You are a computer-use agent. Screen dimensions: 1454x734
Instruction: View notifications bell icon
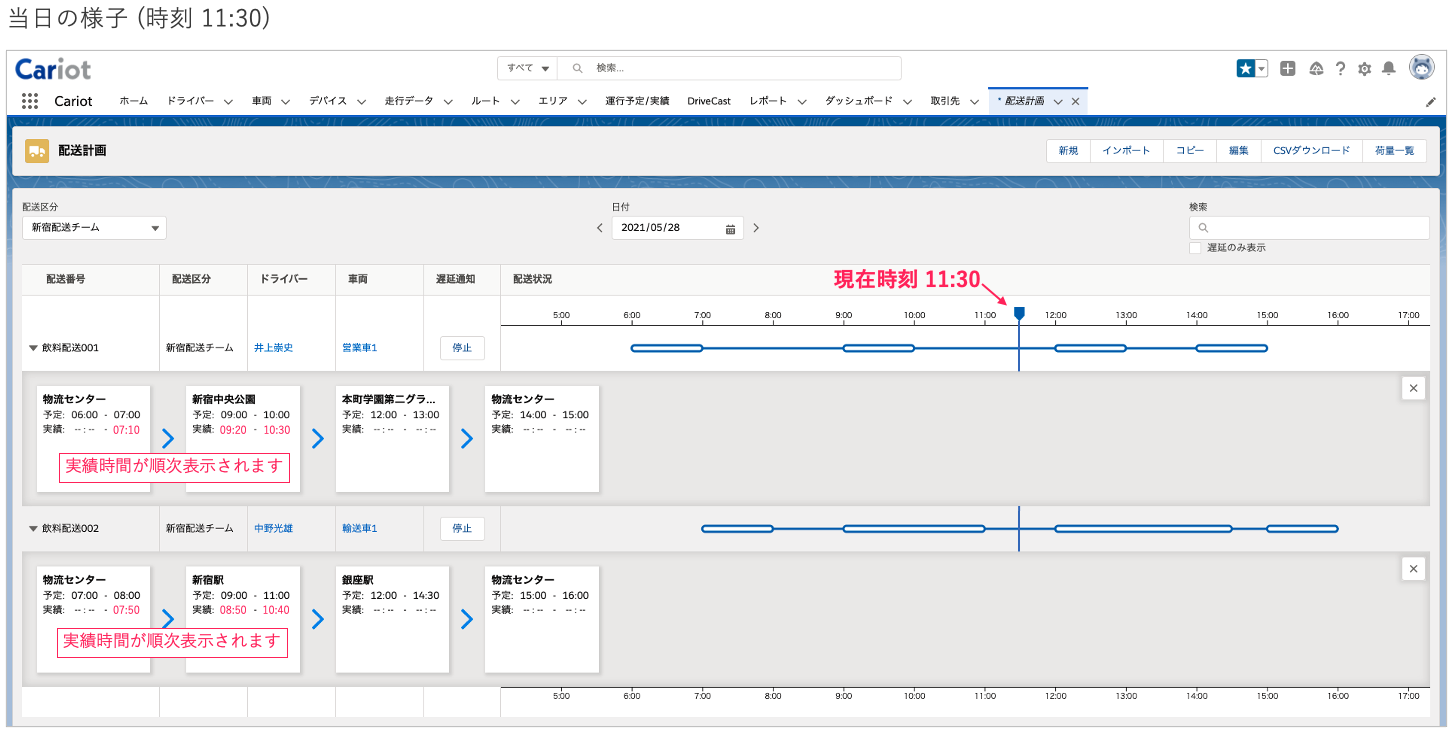pos(1388,68)
